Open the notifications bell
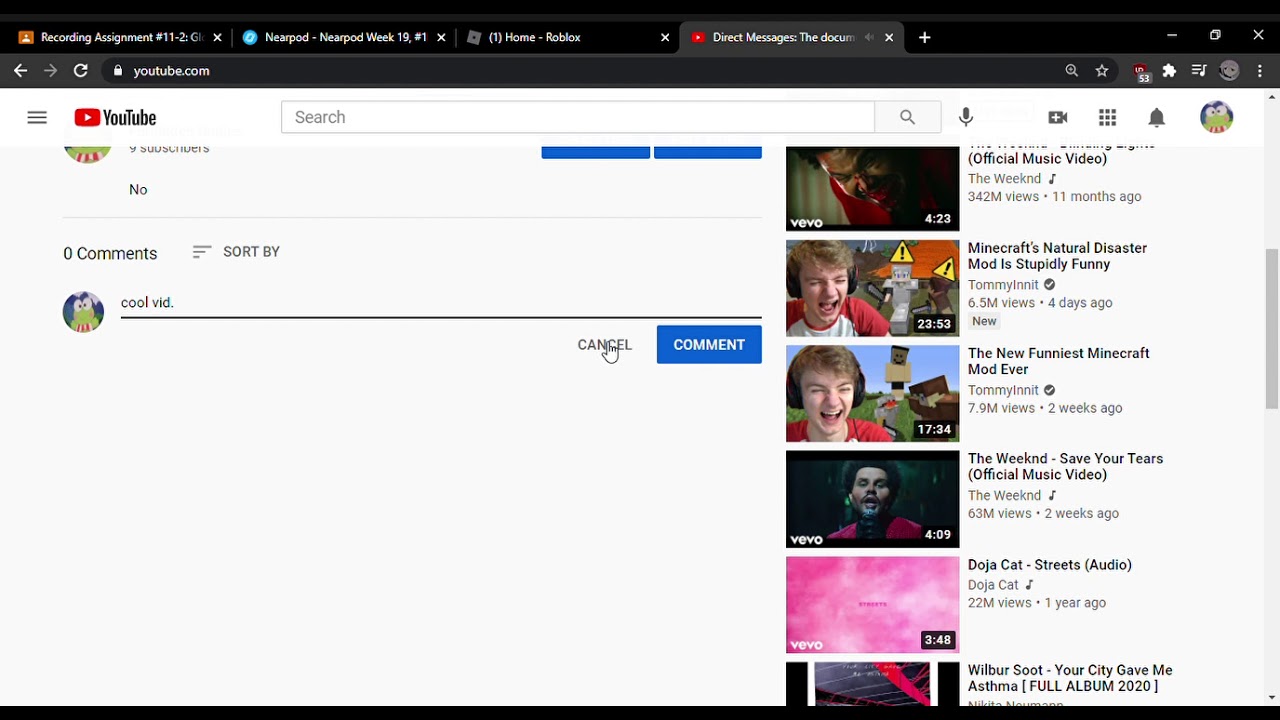Viewport: 1280px width, 720px height. pos(1156,117)
